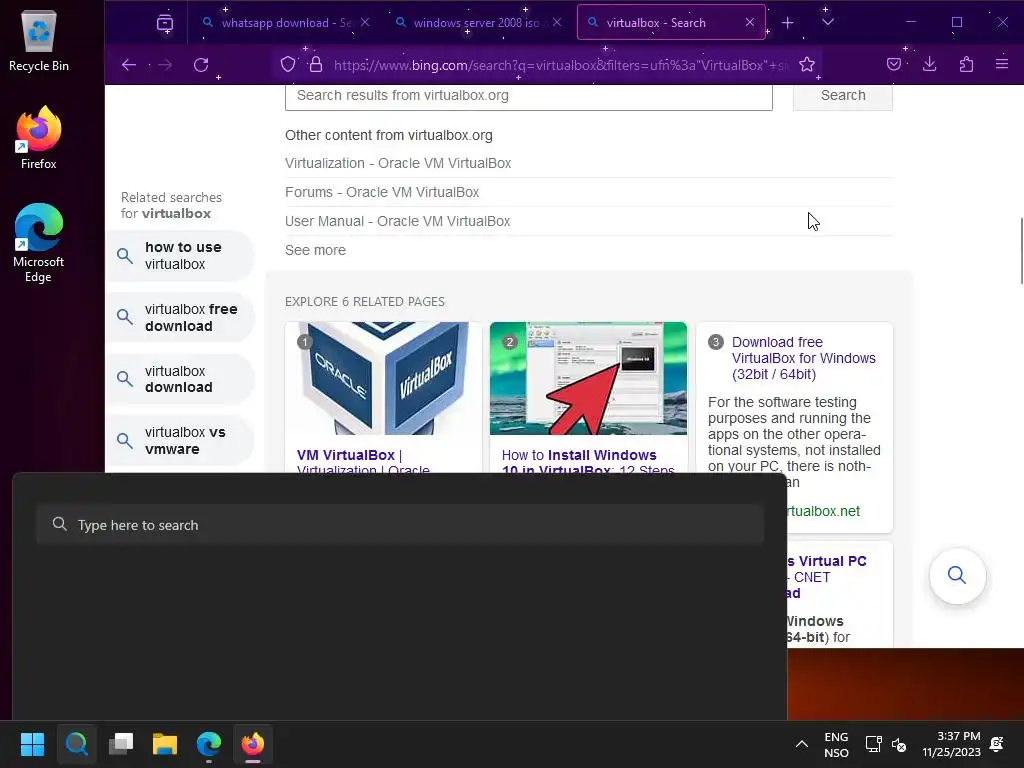Close the virtualbox - Search tab

750,22
